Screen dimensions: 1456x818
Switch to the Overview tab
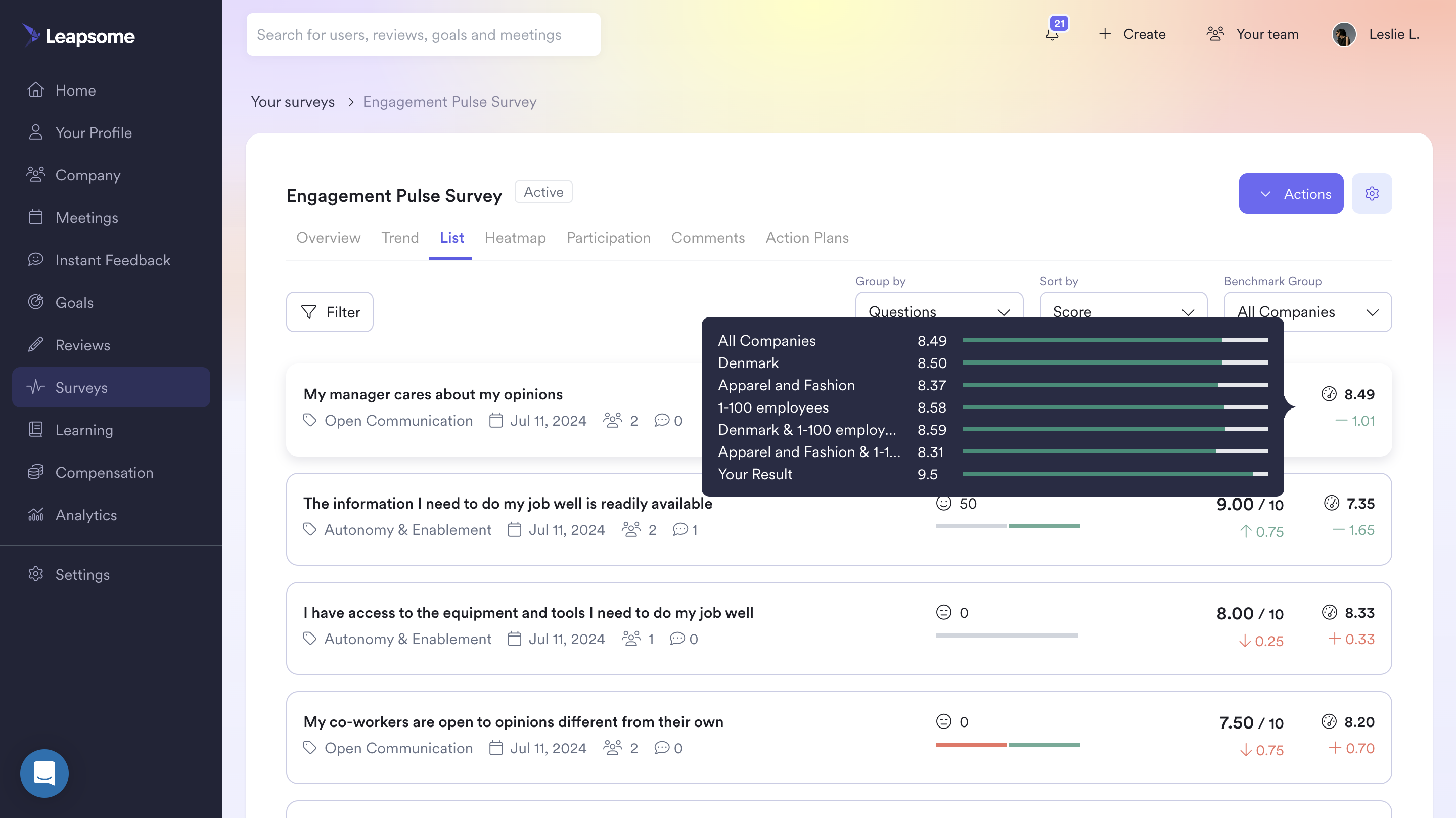(329, 238)
